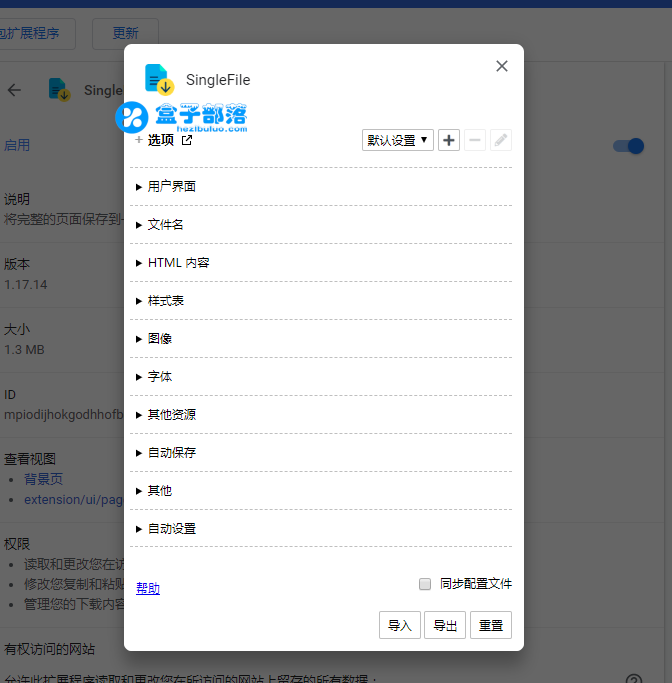
Task: Open the extension/ui/pag view link
Action: 74,500
